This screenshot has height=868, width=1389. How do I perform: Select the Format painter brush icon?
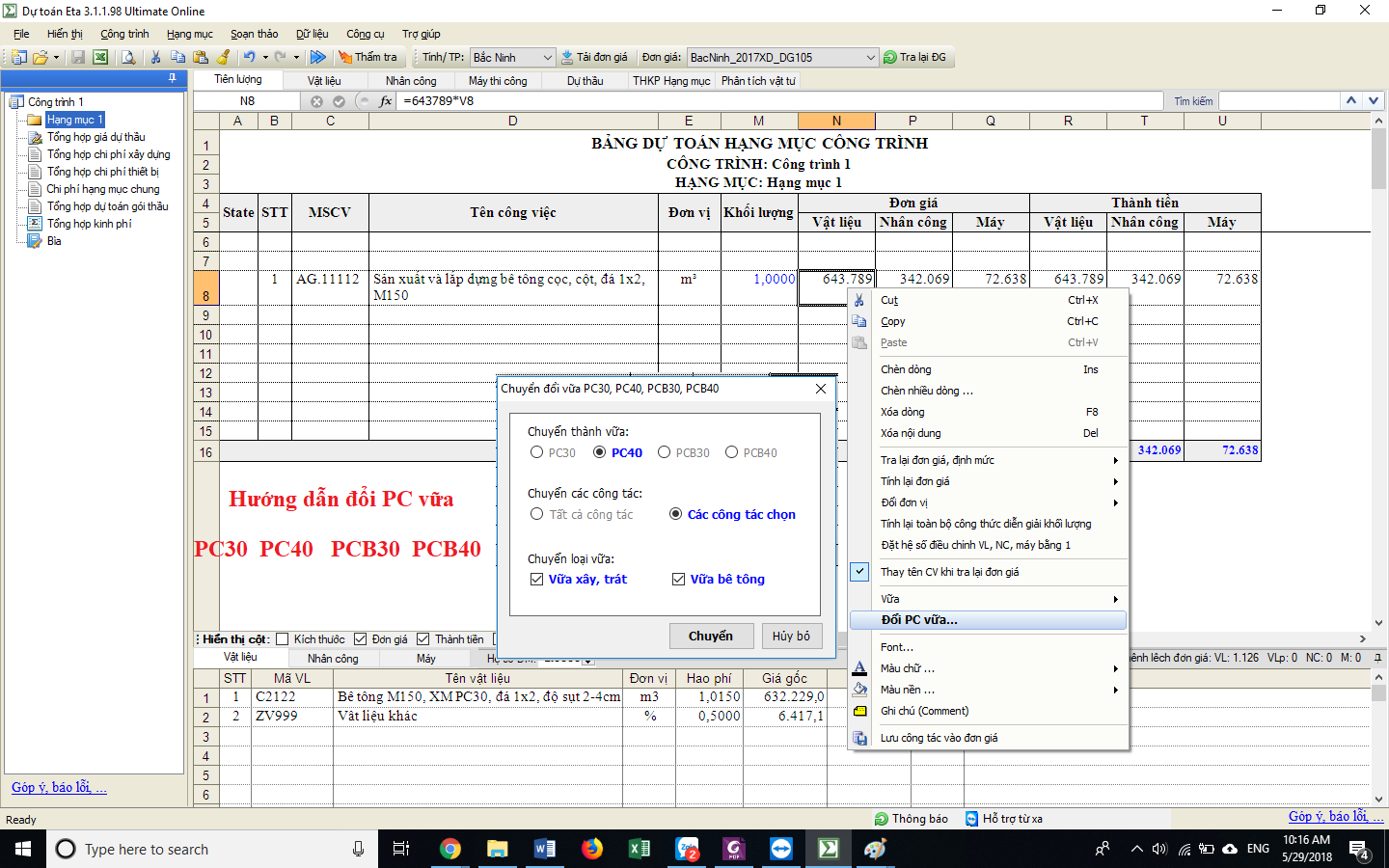tap(224, 57)
